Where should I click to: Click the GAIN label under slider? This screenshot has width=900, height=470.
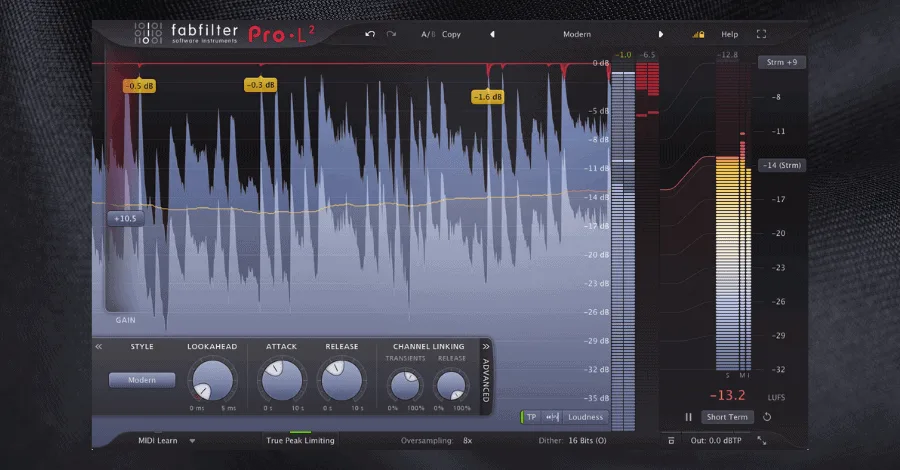point(126,320)
